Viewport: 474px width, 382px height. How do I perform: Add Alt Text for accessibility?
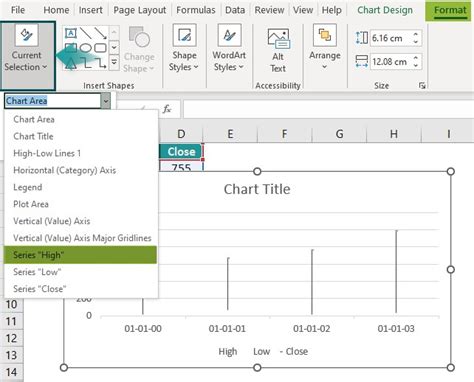(x=278, y=51)
